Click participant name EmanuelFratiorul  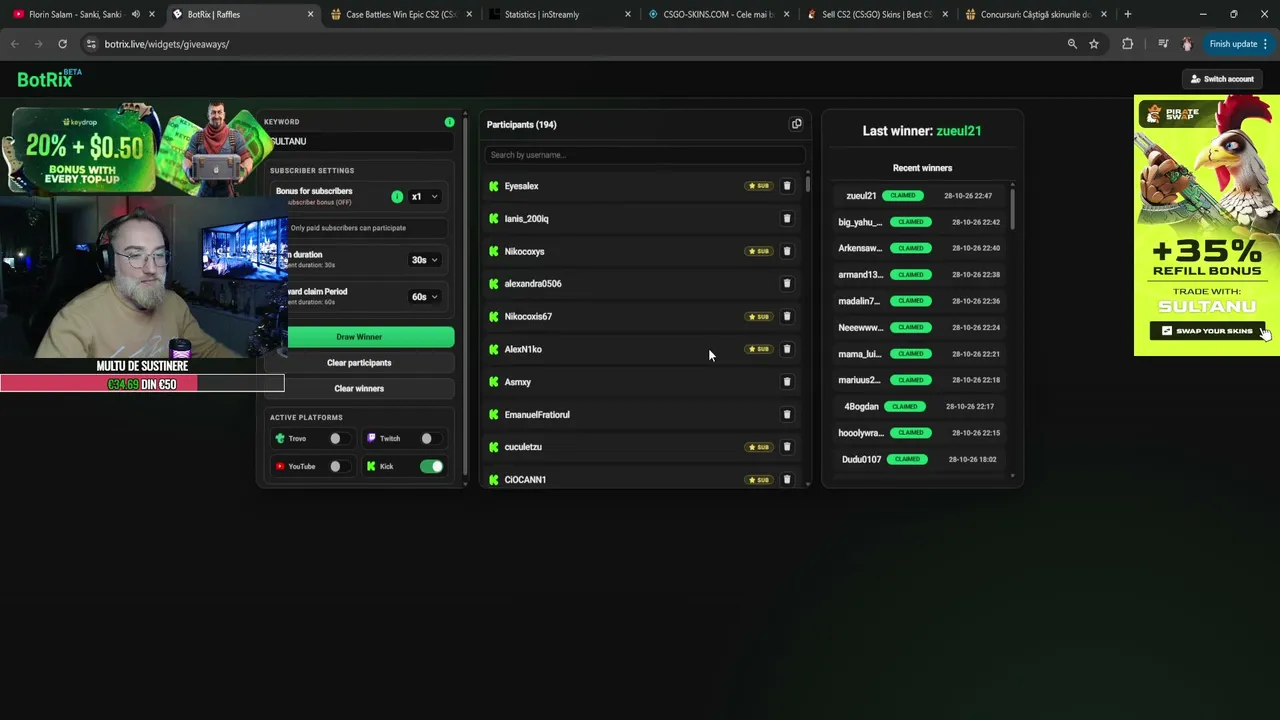[537, 414]
